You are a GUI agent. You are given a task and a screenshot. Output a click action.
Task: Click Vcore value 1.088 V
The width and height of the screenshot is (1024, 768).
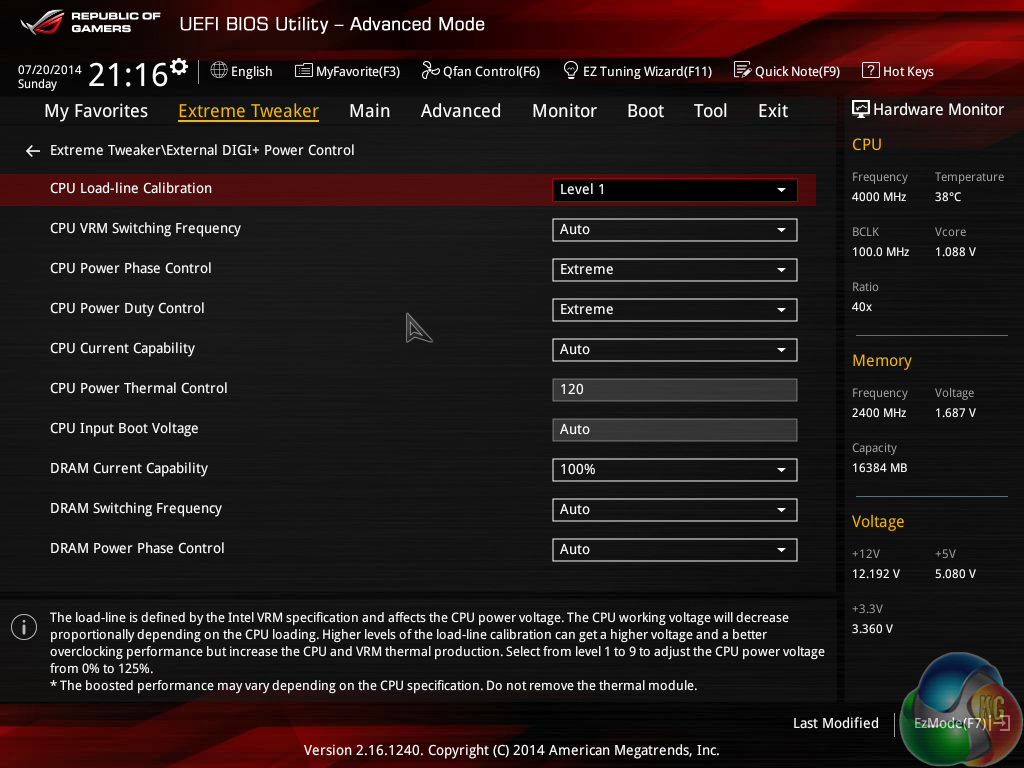click(955, 252)
